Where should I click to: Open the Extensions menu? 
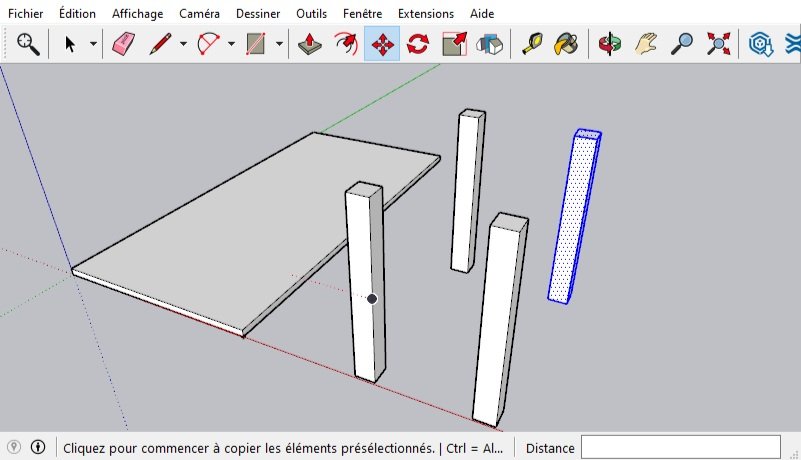(426, 14)
